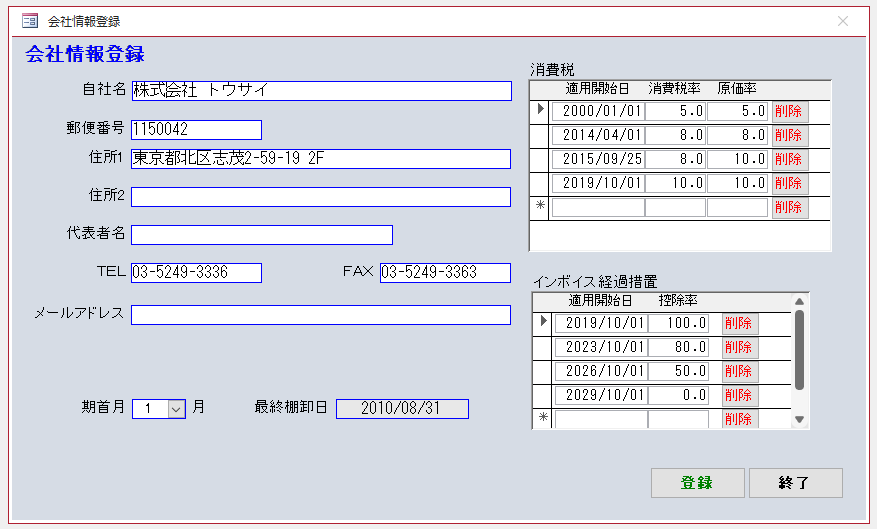Delete the 2019/10/01 consumption tax row
The width and height of the screenshot is (877, 529).
pyautogui.click(x=789, y=183)
